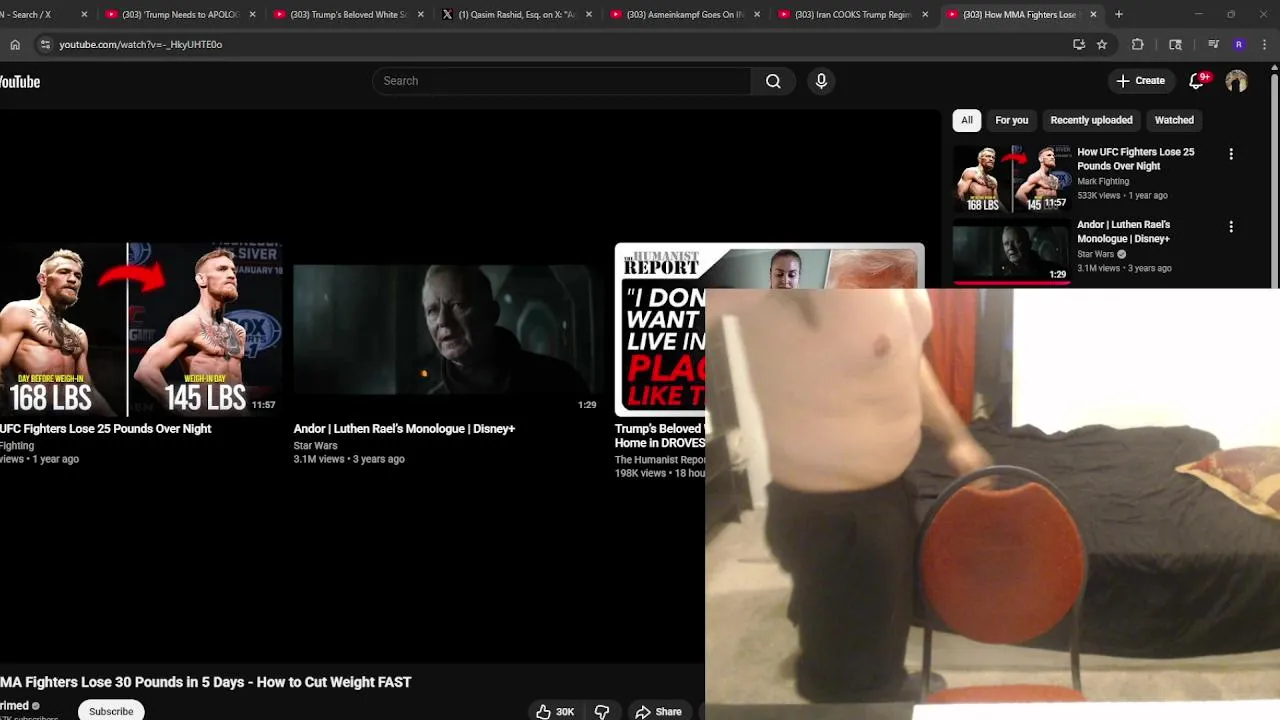Open sidebar title How UFC Fighters Lose 25 Pounds
The width and height of the screenshot is (1280, 720).
pos(1135,159)
